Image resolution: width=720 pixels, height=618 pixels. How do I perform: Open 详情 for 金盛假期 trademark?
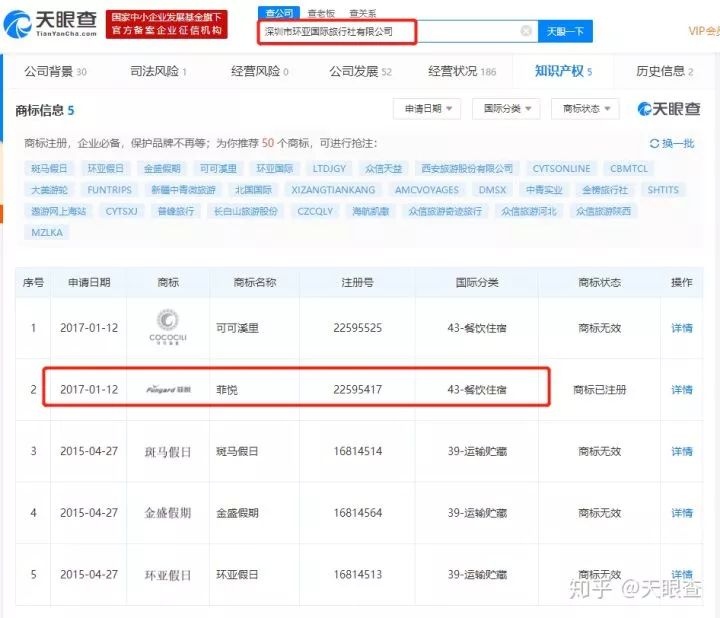pos(682,513)
